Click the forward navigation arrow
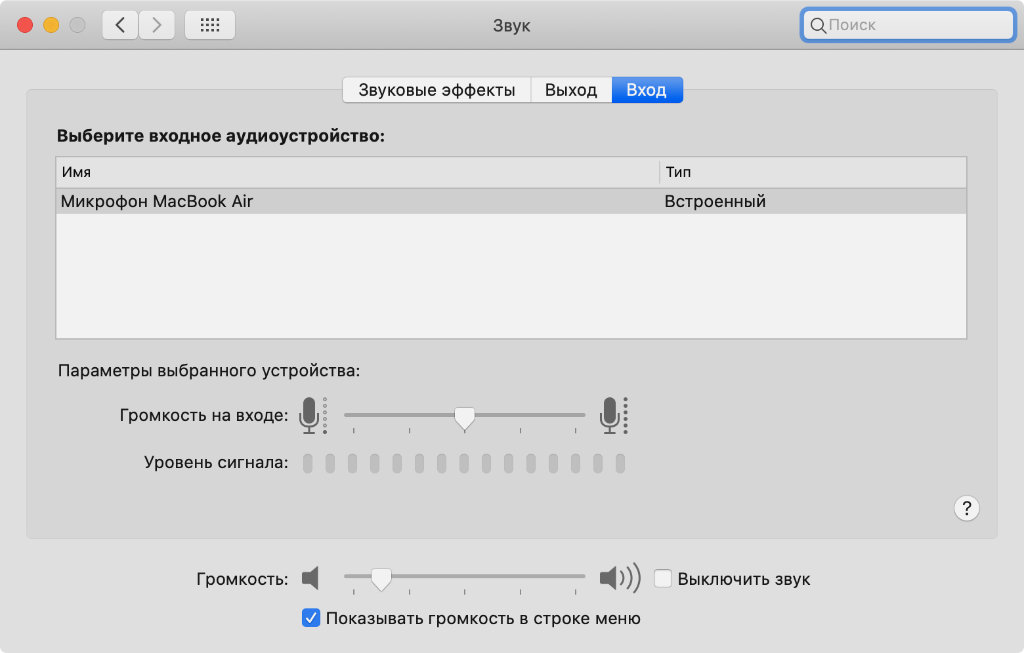Screen dimensions: 1024x653 (156, 26)
